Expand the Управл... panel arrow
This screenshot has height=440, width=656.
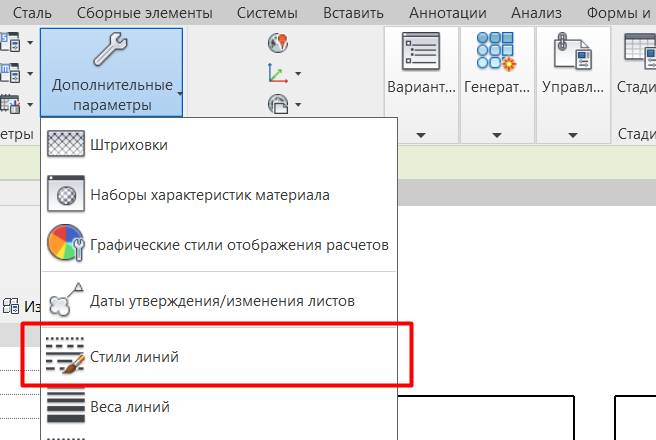pos(573,135)
